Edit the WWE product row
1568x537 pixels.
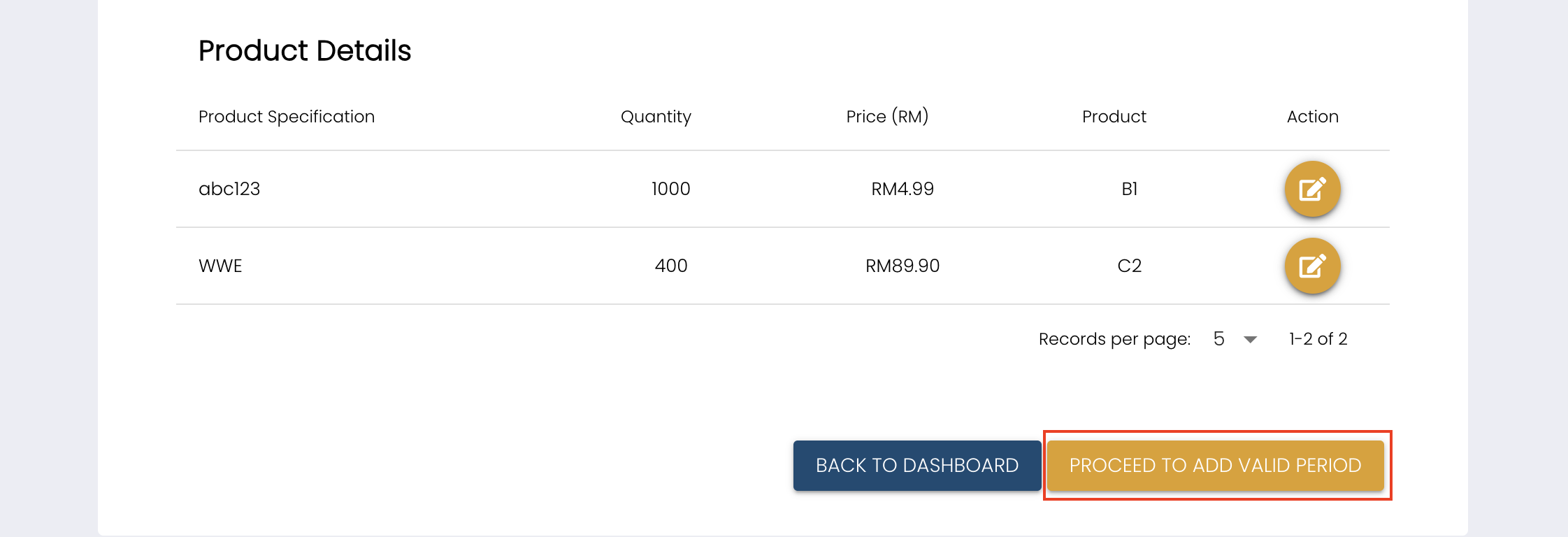click(x=1312, y=266)
